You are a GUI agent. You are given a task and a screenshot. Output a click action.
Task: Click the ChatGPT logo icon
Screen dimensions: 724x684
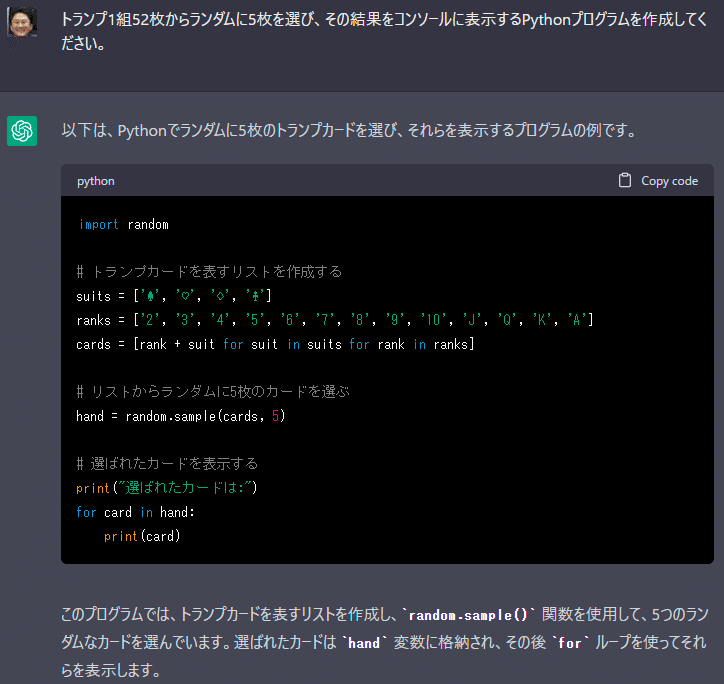pyautogui.click(x=22, y=131)
